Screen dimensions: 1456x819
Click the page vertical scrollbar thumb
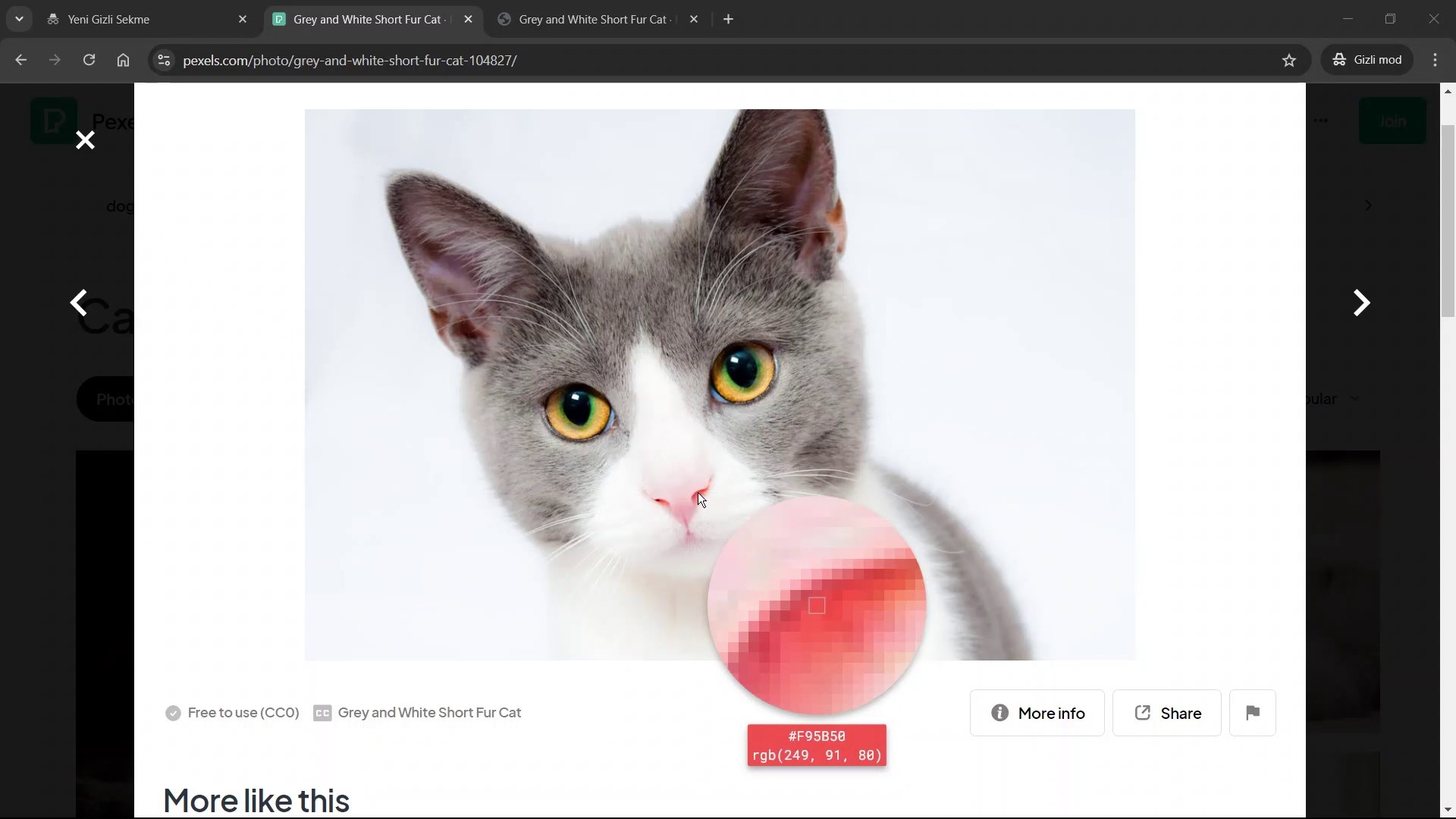(1448, 220)
